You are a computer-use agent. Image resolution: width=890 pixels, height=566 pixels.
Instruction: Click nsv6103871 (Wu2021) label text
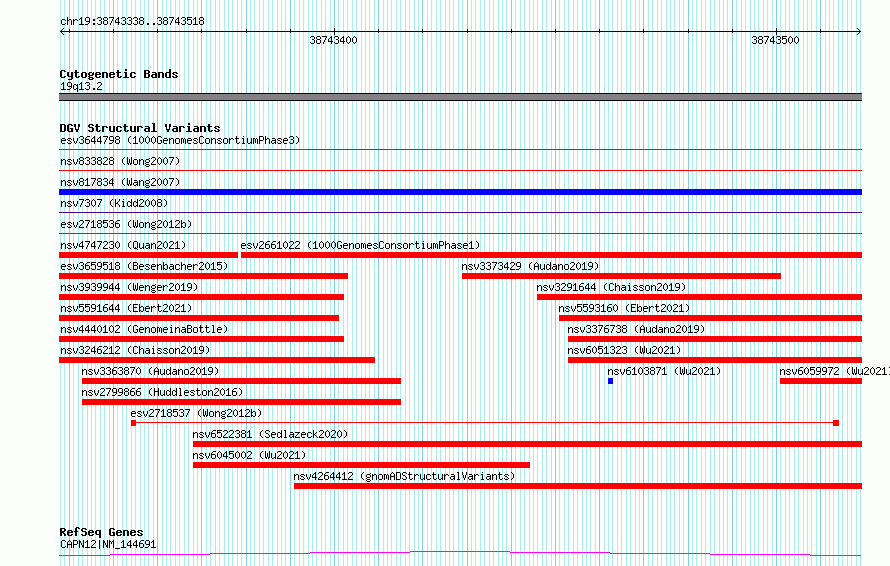point(664,371)
